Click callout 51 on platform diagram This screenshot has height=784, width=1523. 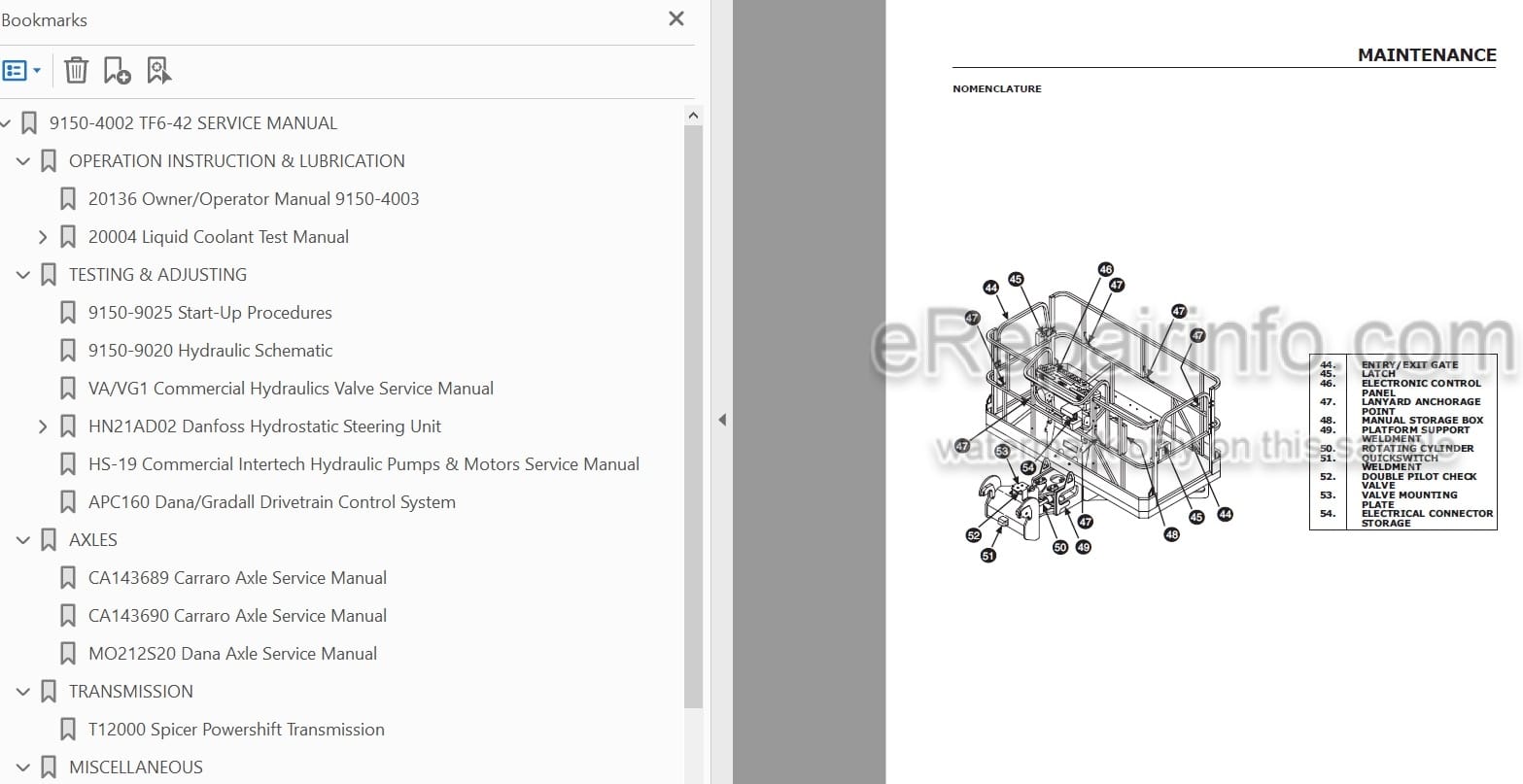coord(988,556)
